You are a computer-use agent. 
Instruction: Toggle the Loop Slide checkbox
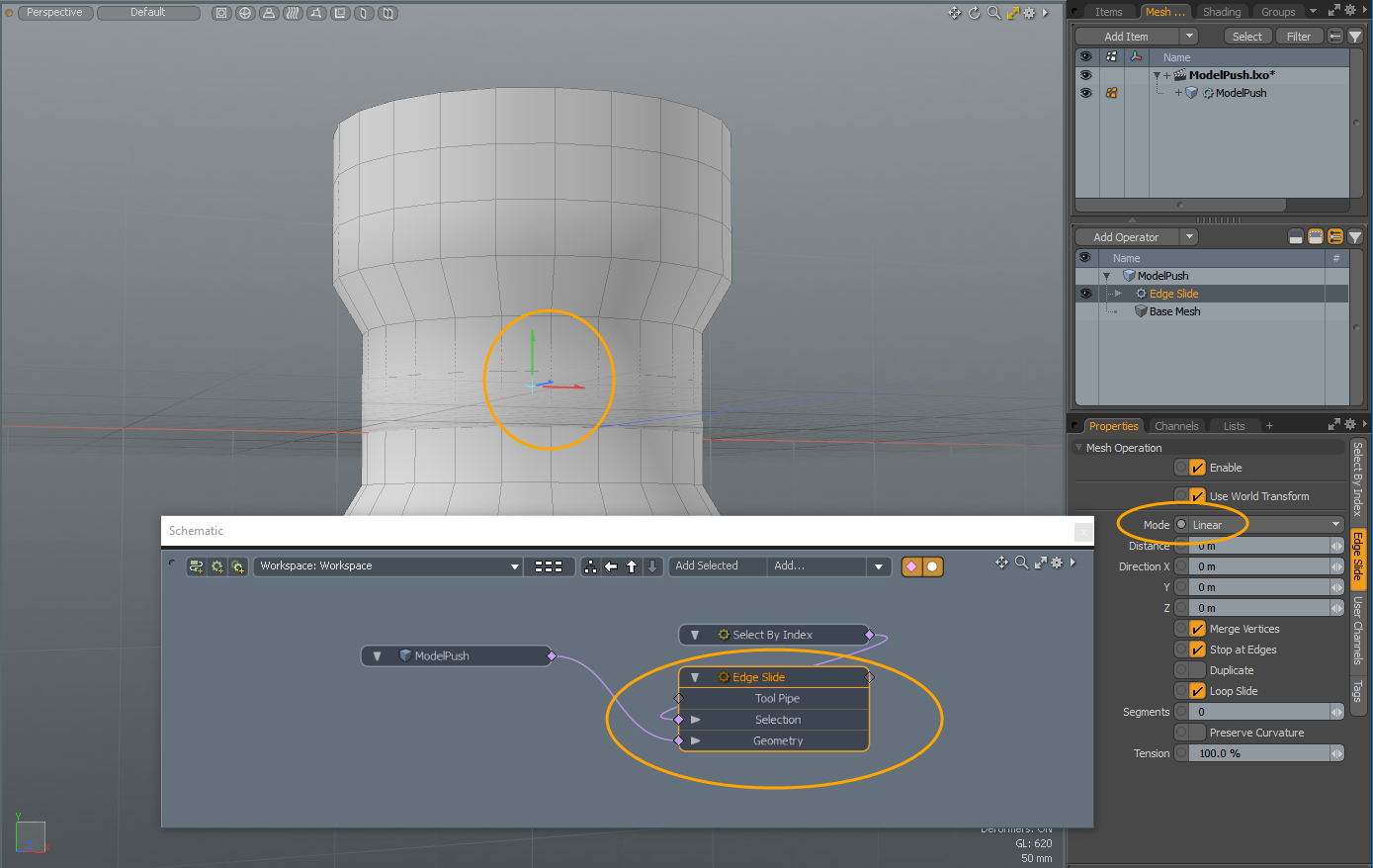1197,691
